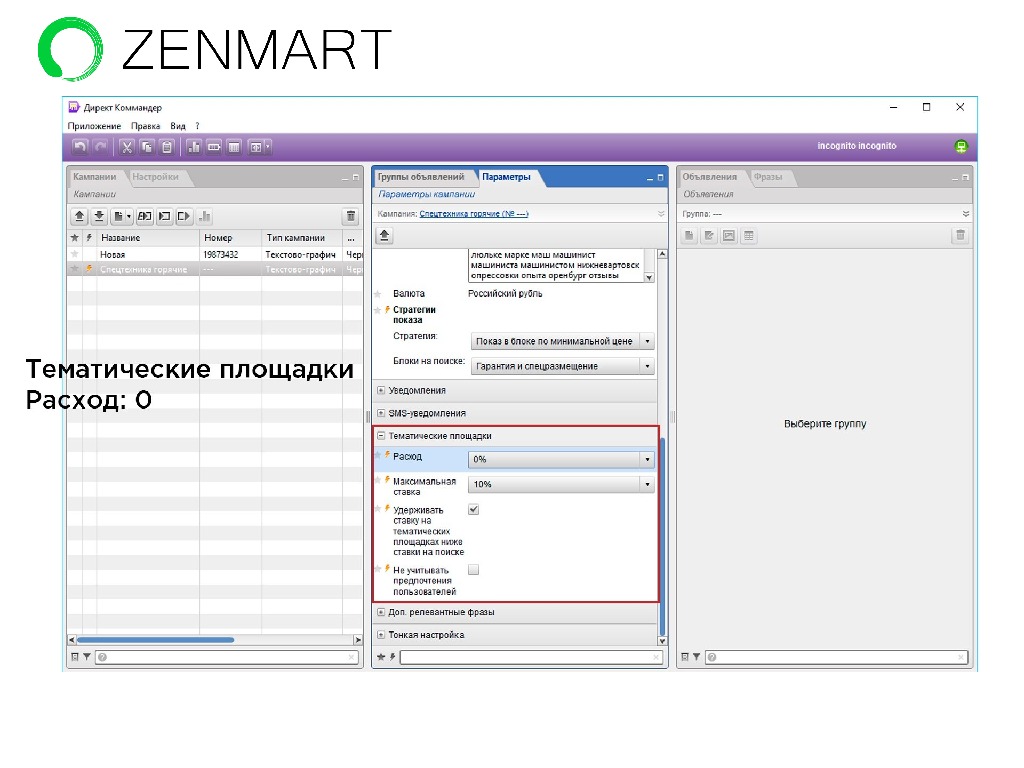
Task: Copy selection from the main toolbar
Action: (147, 147)
